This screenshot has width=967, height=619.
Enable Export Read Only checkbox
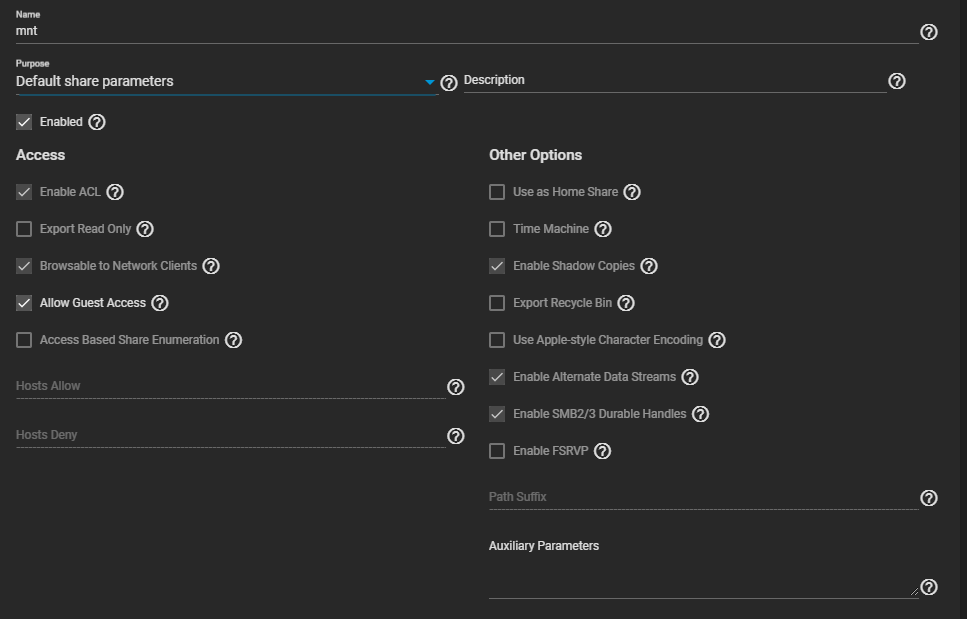(24, 229)
